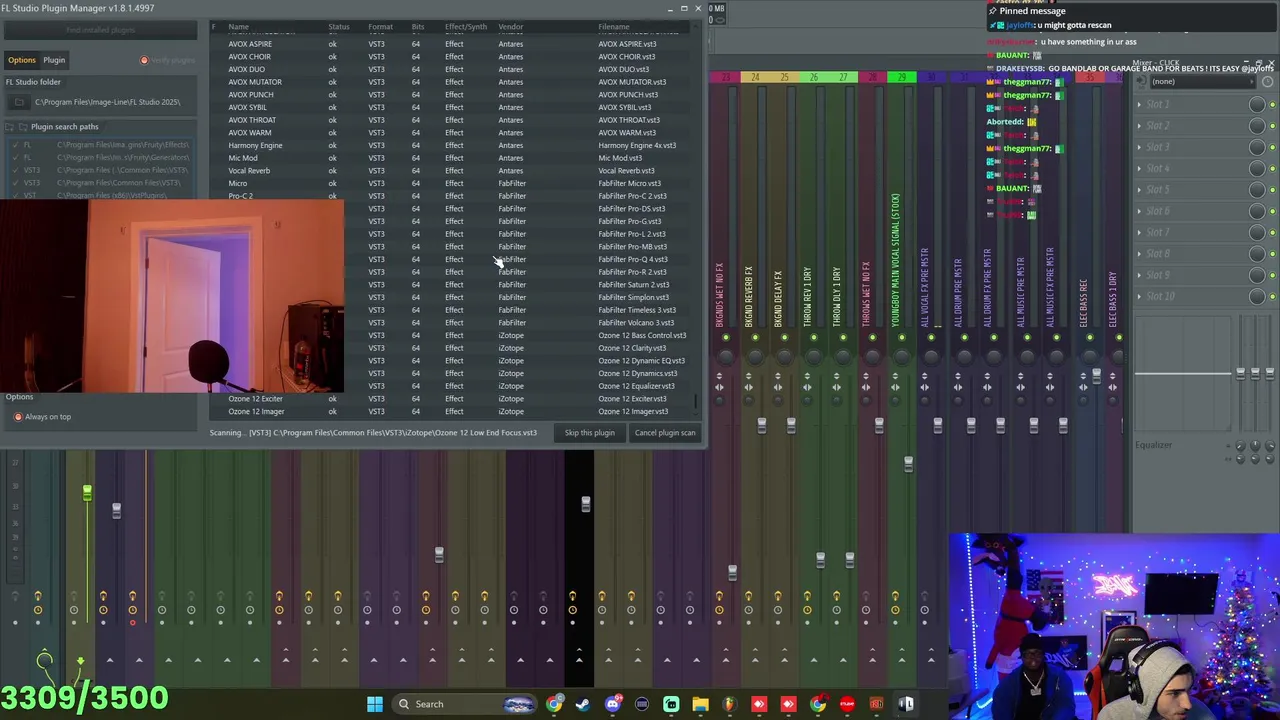Image resolution: width=1280 pixels, height=720 pixels.
Task: Expand mixer effect Slot 6 arrow
Action: click(1139, 211)
